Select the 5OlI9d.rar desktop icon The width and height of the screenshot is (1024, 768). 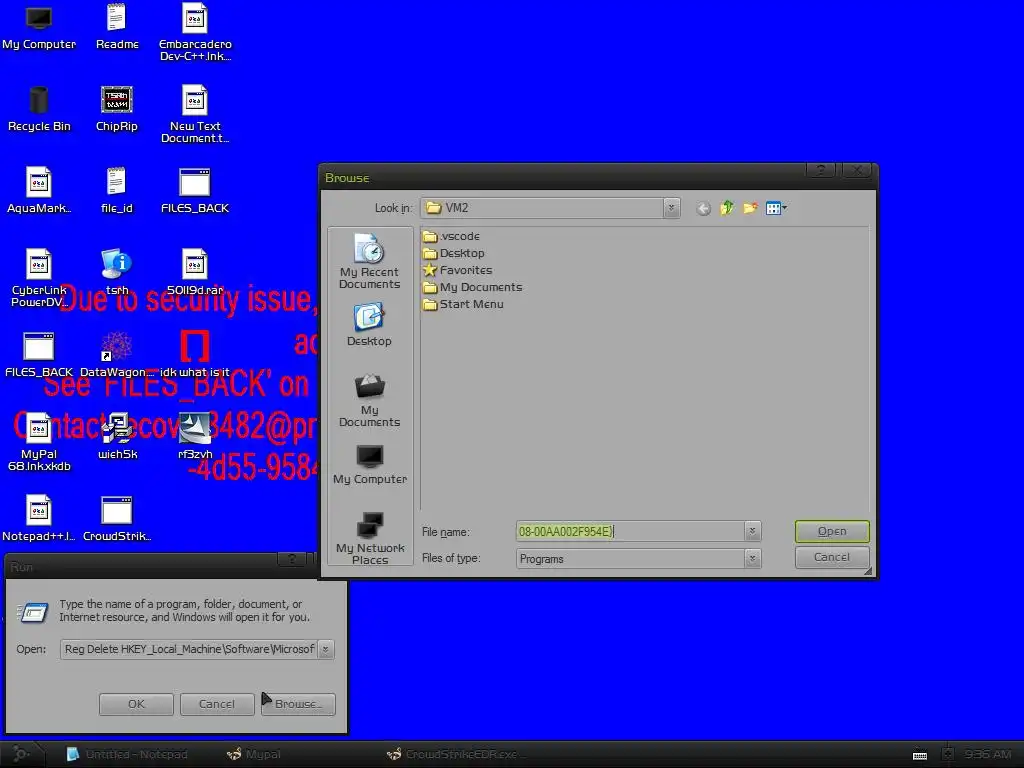tap(195, 273)
